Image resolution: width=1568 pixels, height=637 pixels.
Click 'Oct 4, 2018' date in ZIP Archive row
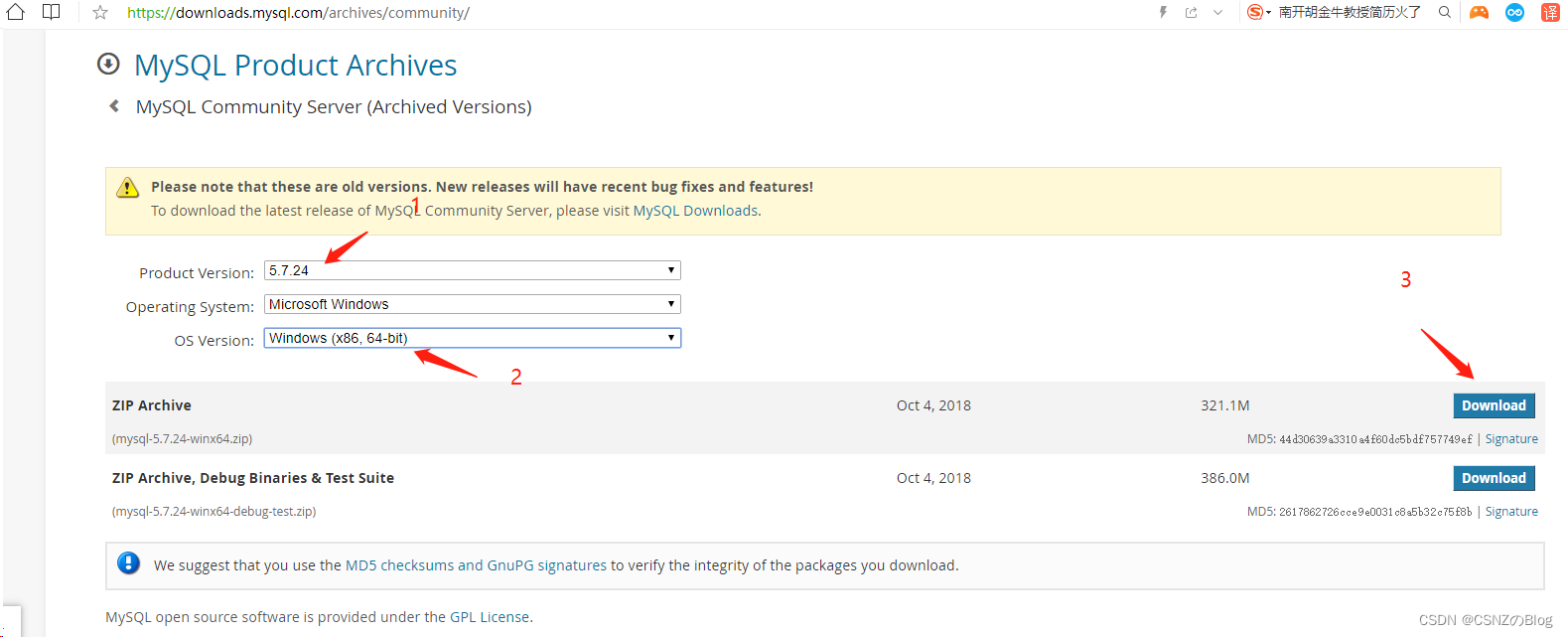[x=933, y=405]
